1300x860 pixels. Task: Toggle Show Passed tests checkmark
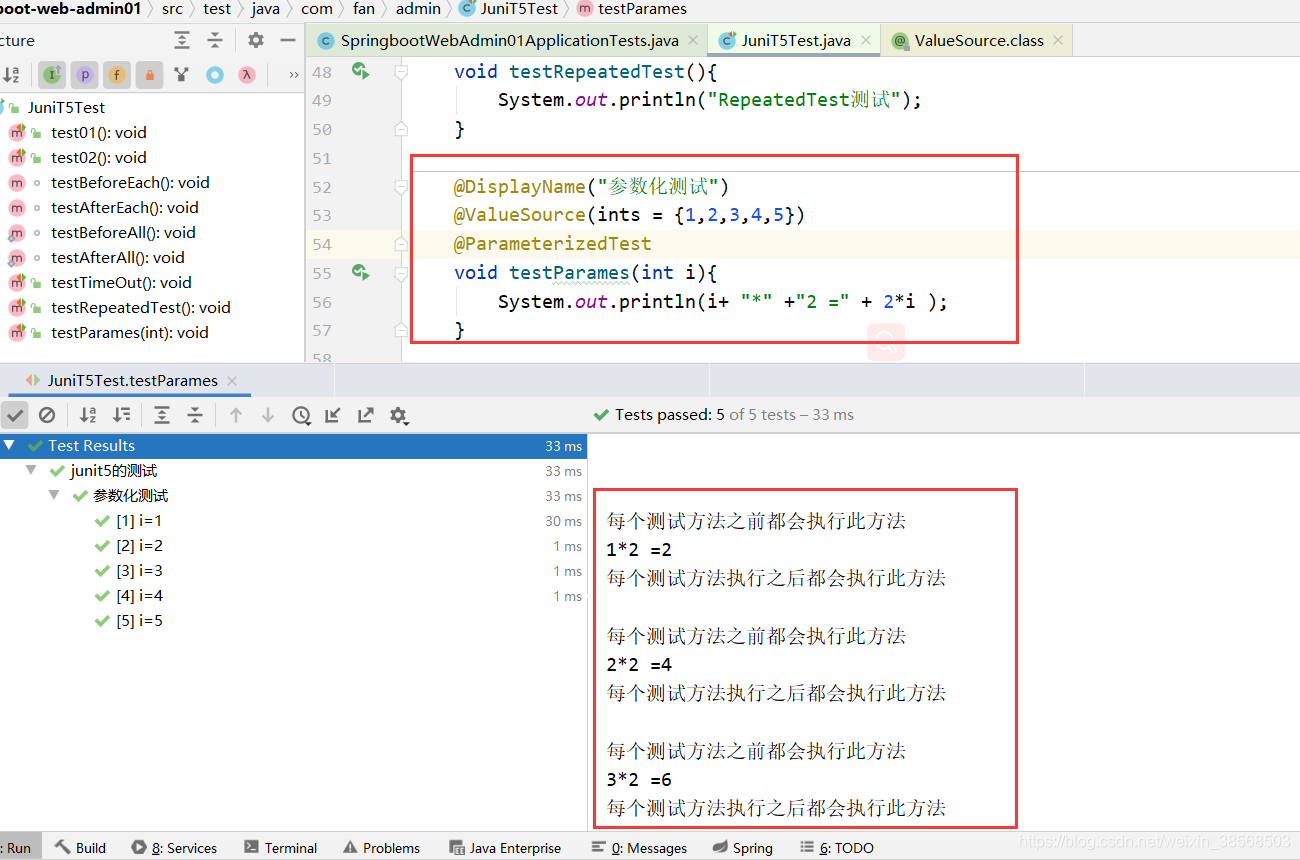pos(15,415)
